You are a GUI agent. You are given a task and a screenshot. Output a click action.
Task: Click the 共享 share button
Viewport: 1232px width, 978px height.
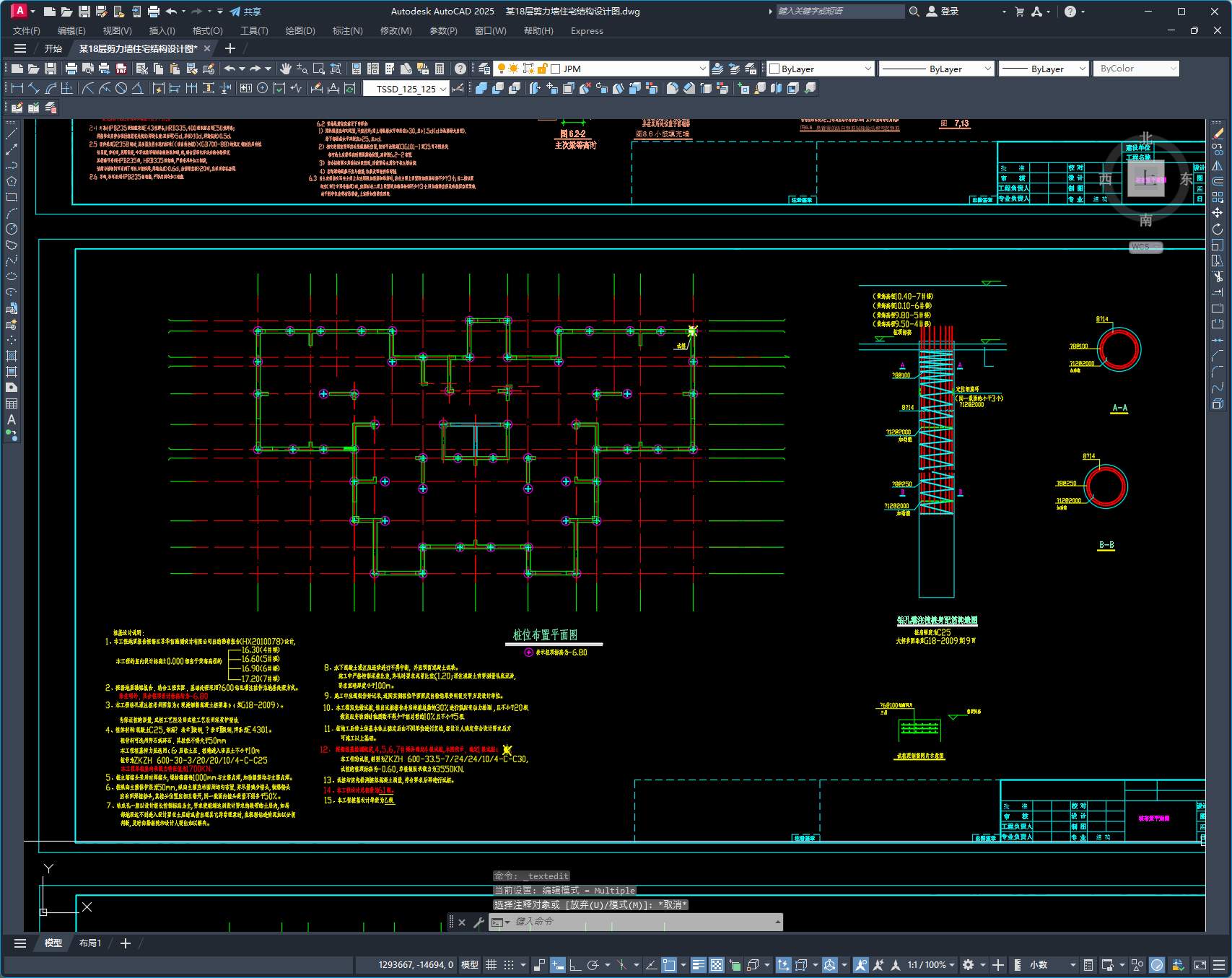coord(245,12)
